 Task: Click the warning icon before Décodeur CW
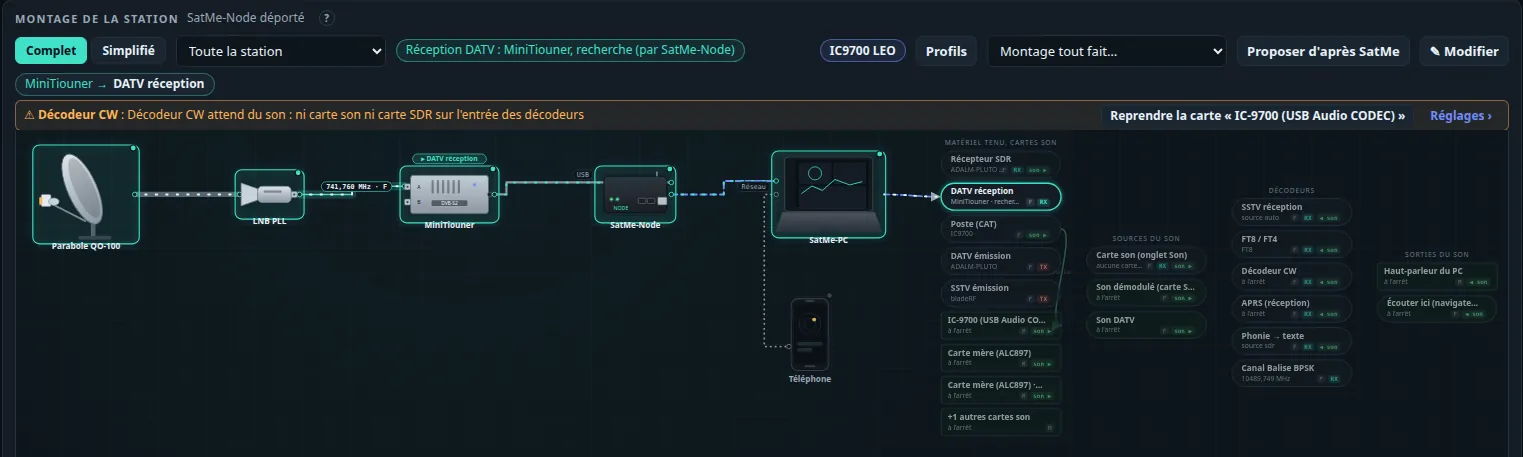coord(29,115)
